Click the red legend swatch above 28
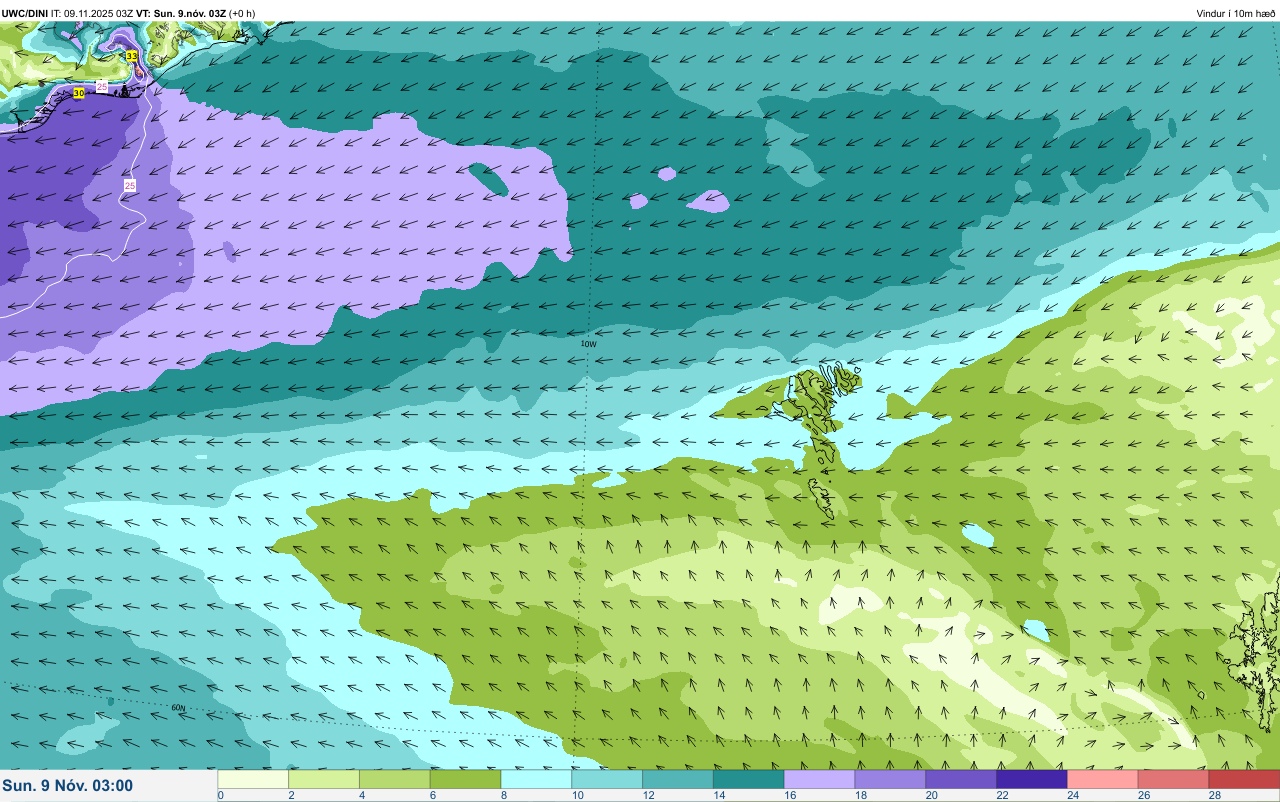This screenshot has width=1280, height=802. tap(1245, 779)
